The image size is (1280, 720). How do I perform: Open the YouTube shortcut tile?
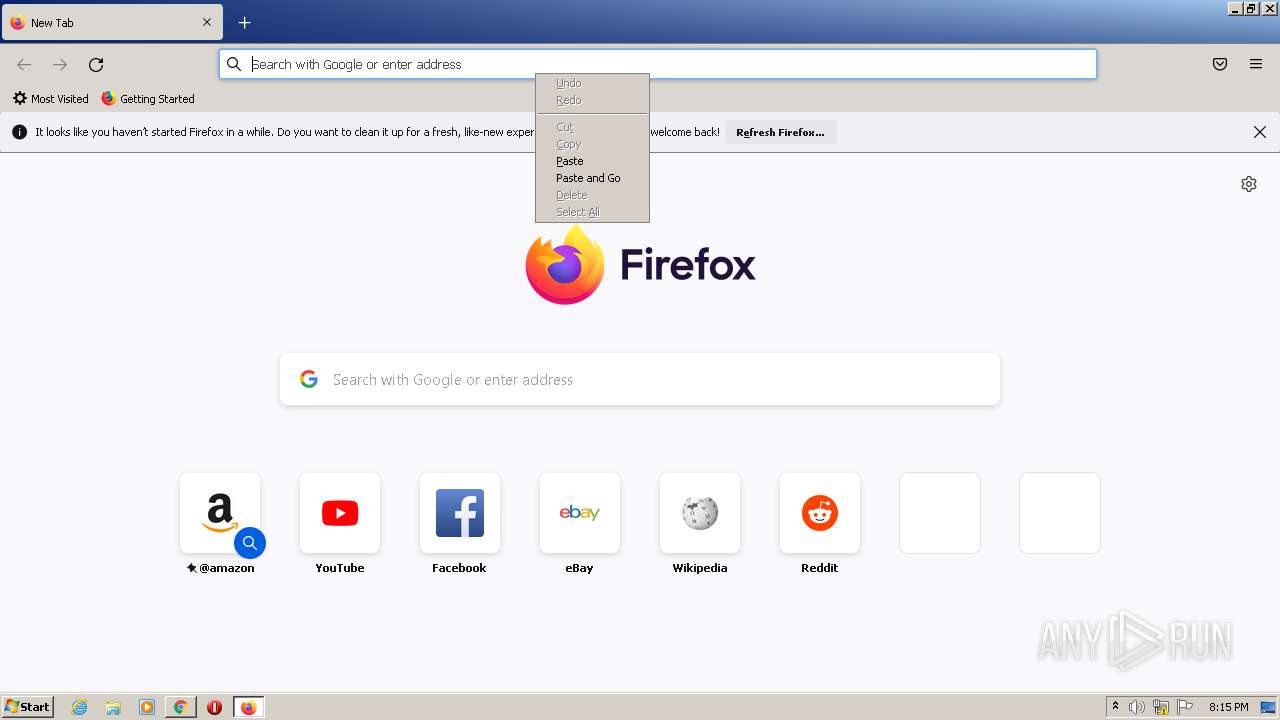[340, 513]
